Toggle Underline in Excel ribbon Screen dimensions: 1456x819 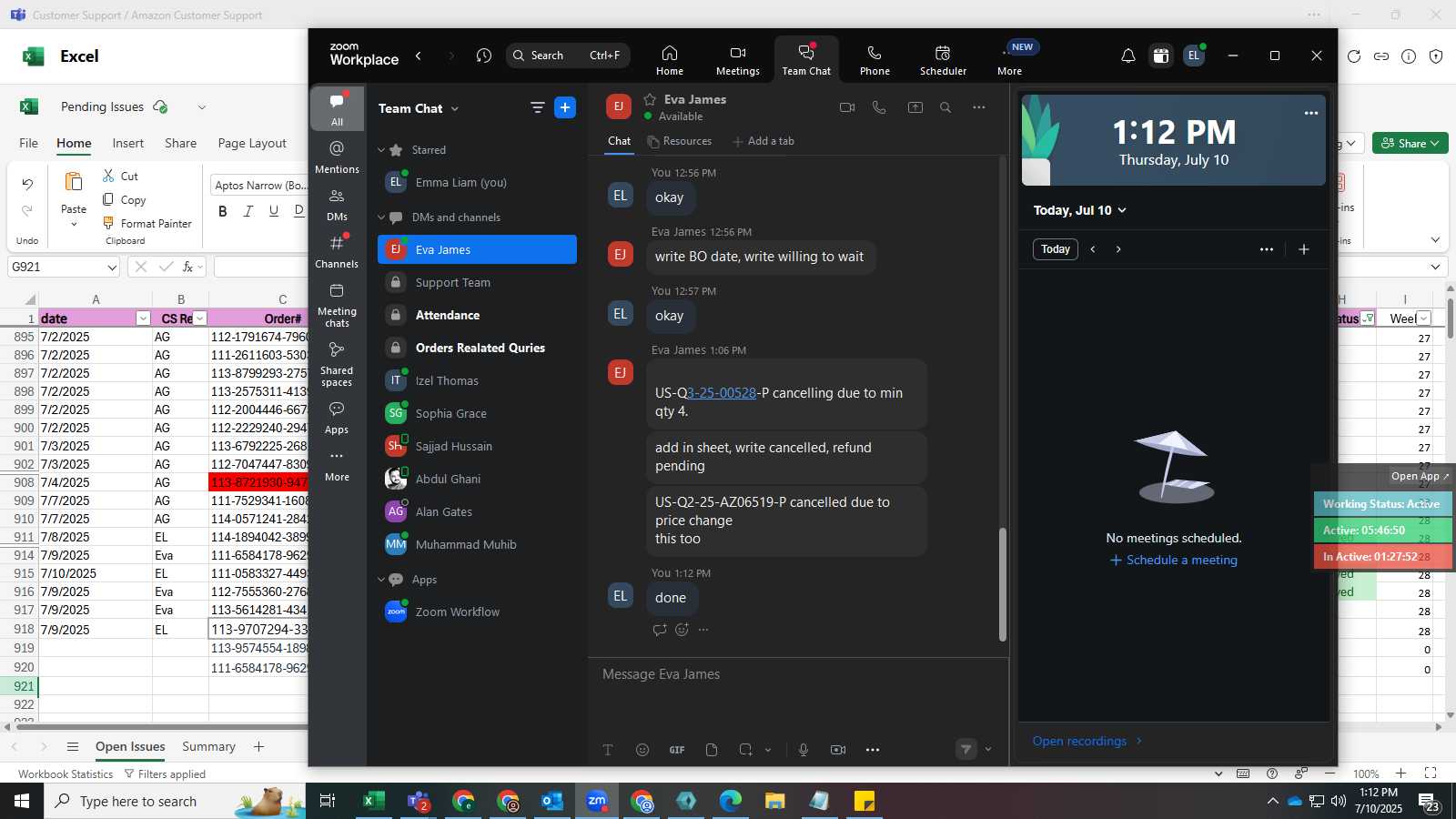(x=273, y=211)
